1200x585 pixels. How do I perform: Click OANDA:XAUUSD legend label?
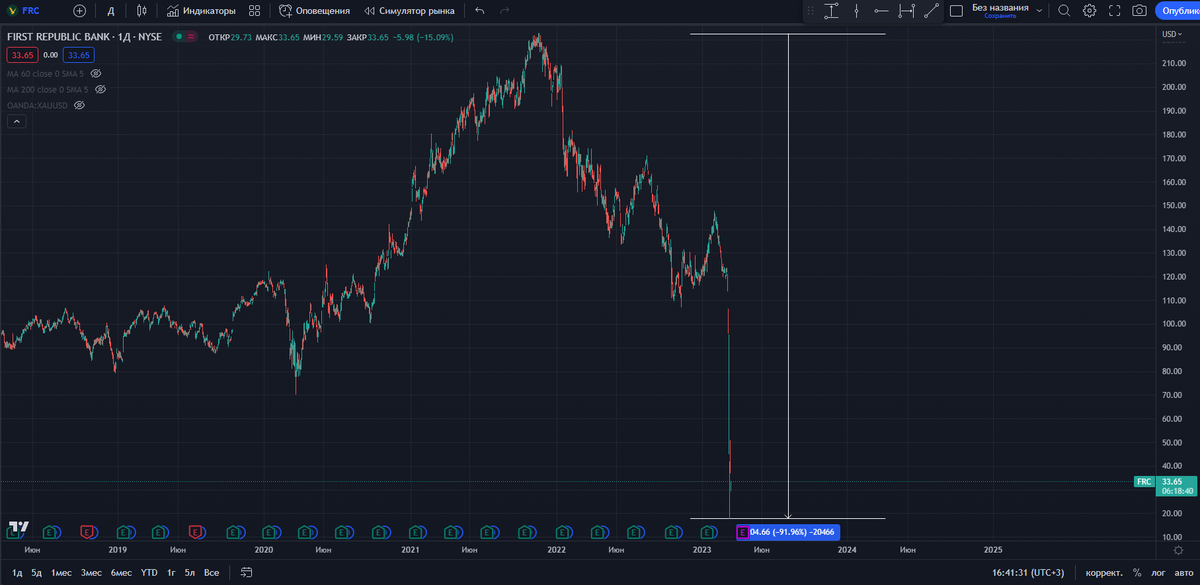38,105
